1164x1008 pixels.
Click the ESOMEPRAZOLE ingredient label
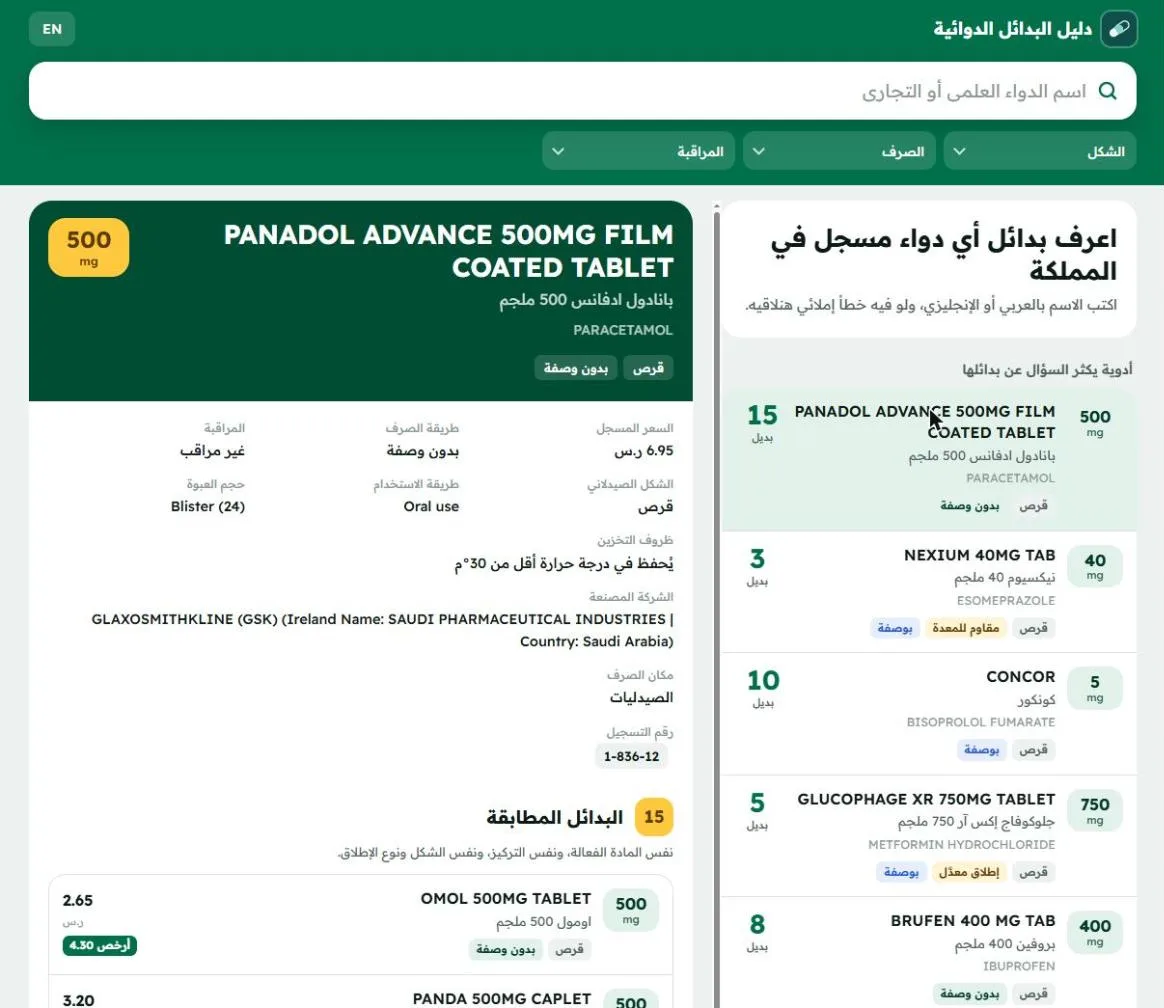1006,600
